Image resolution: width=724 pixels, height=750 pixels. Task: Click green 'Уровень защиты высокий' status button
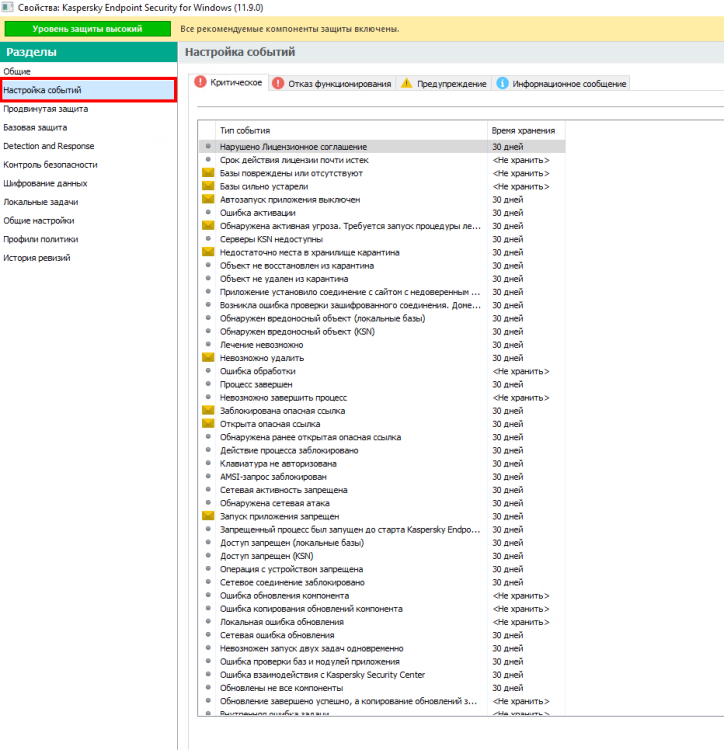88,29
